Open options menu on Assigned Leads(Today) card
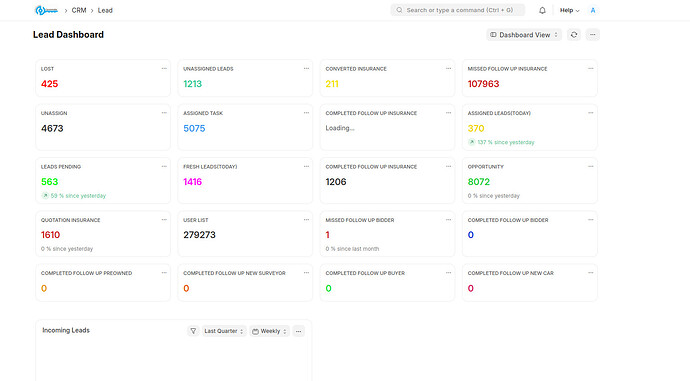This screenshot has height=381, width=690. (x=591, y=113)
